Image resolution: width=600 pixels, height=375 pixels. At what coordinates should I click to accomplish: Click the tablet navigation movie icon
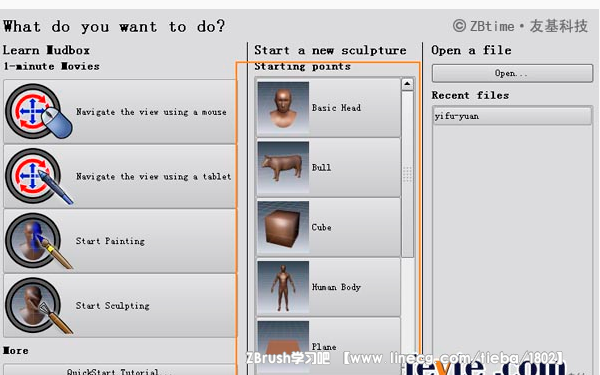point(38,176)
